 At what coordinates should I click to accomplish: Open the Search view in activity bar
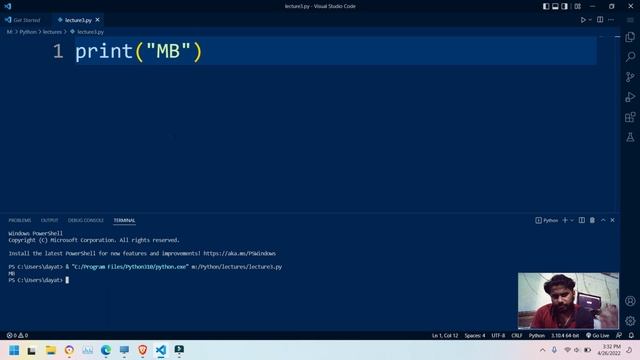[x=630, y=56]
